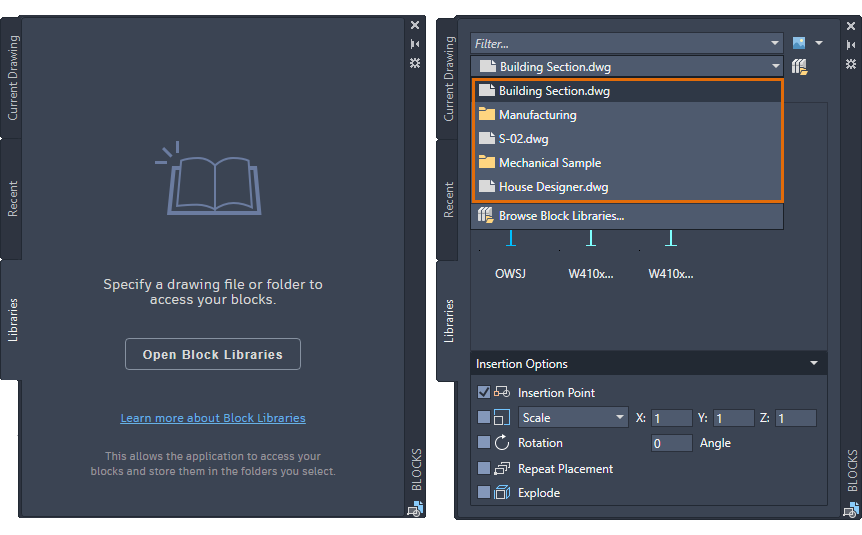Collapse the Building Section.dwg library dropdown
The image size is (862, 535).
(775, 67)
